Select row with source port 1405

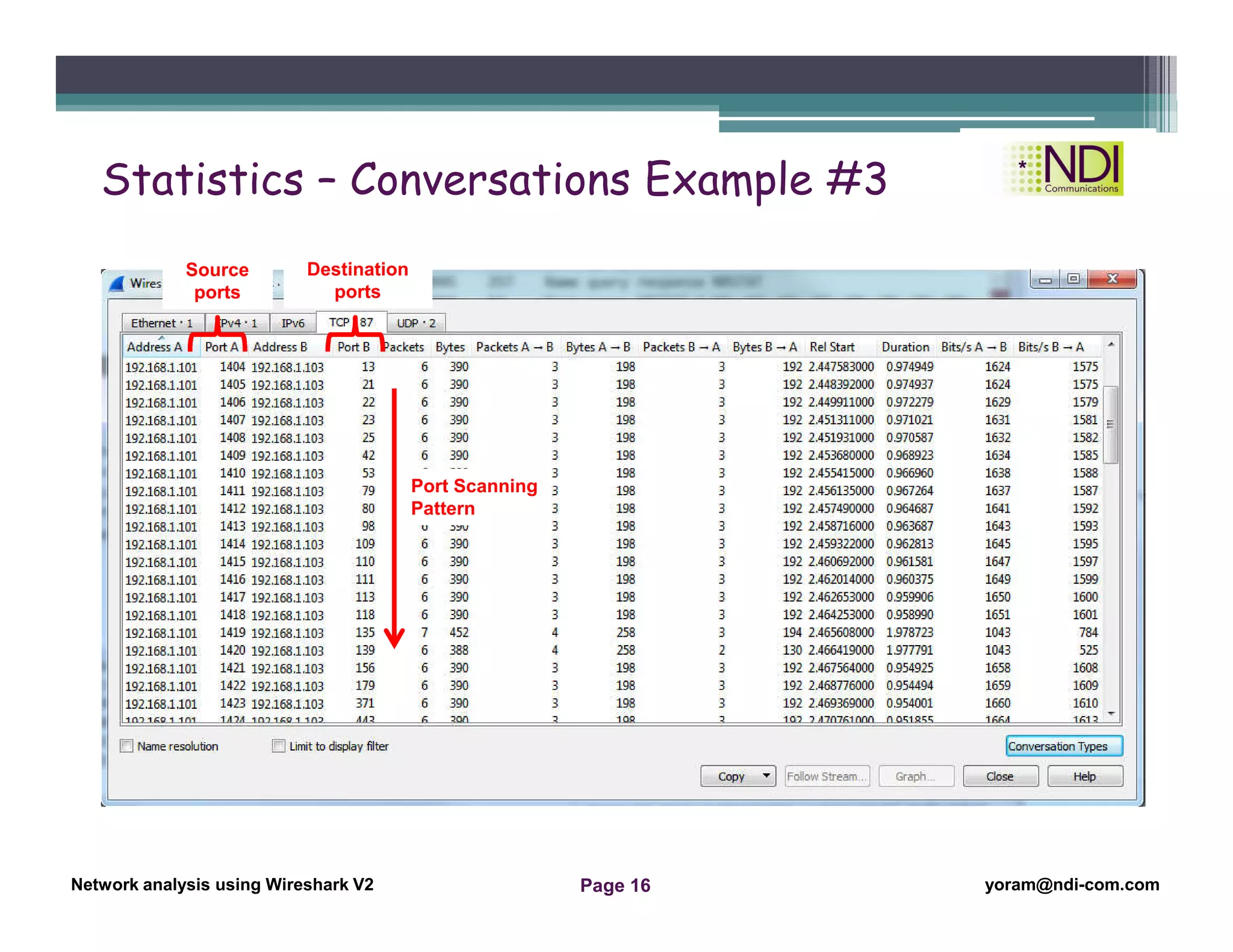(612, 385)
